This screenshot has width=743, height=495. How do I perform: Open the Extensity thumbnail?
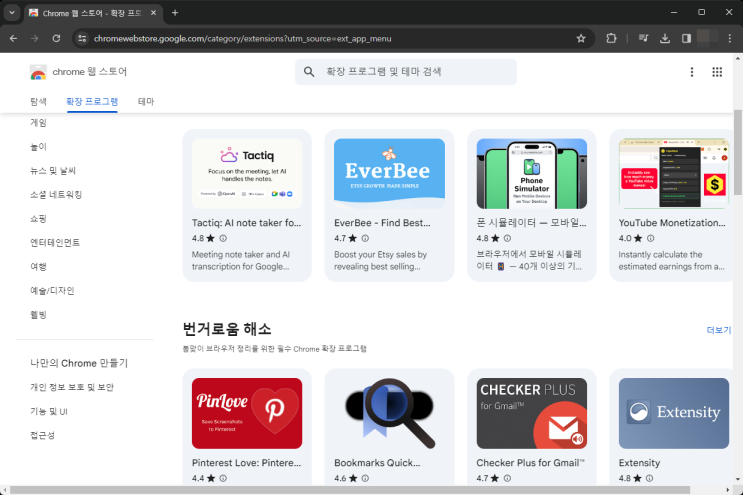coord(674,413)
